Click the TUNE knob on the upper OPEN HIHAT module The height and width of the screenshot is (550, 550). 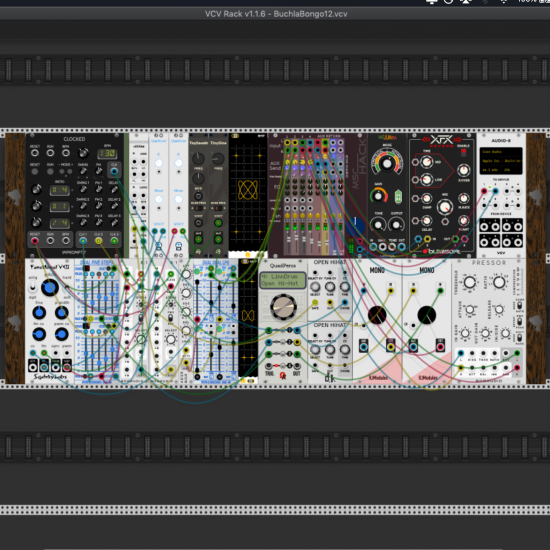point(330,287)
